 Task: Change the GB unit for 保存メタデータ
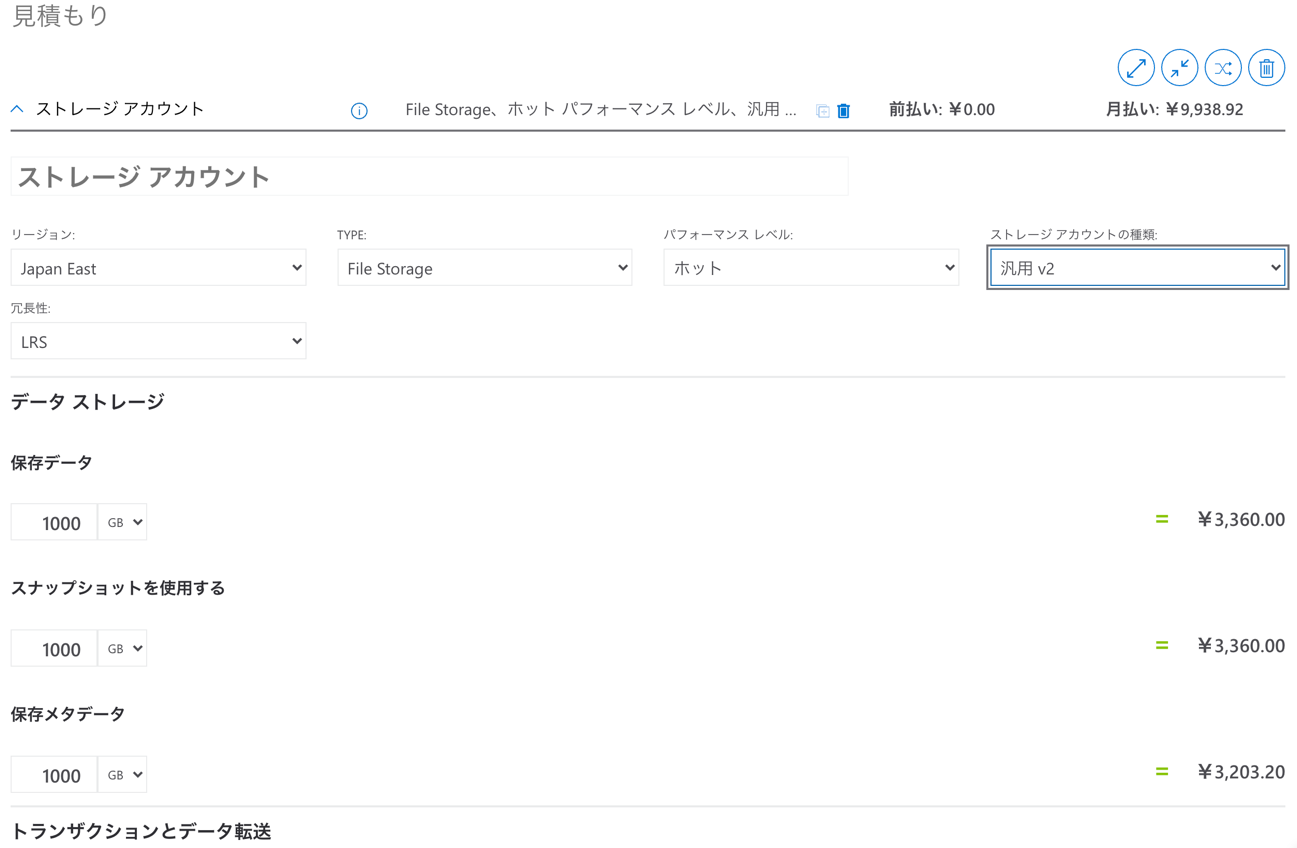(123, 774)
